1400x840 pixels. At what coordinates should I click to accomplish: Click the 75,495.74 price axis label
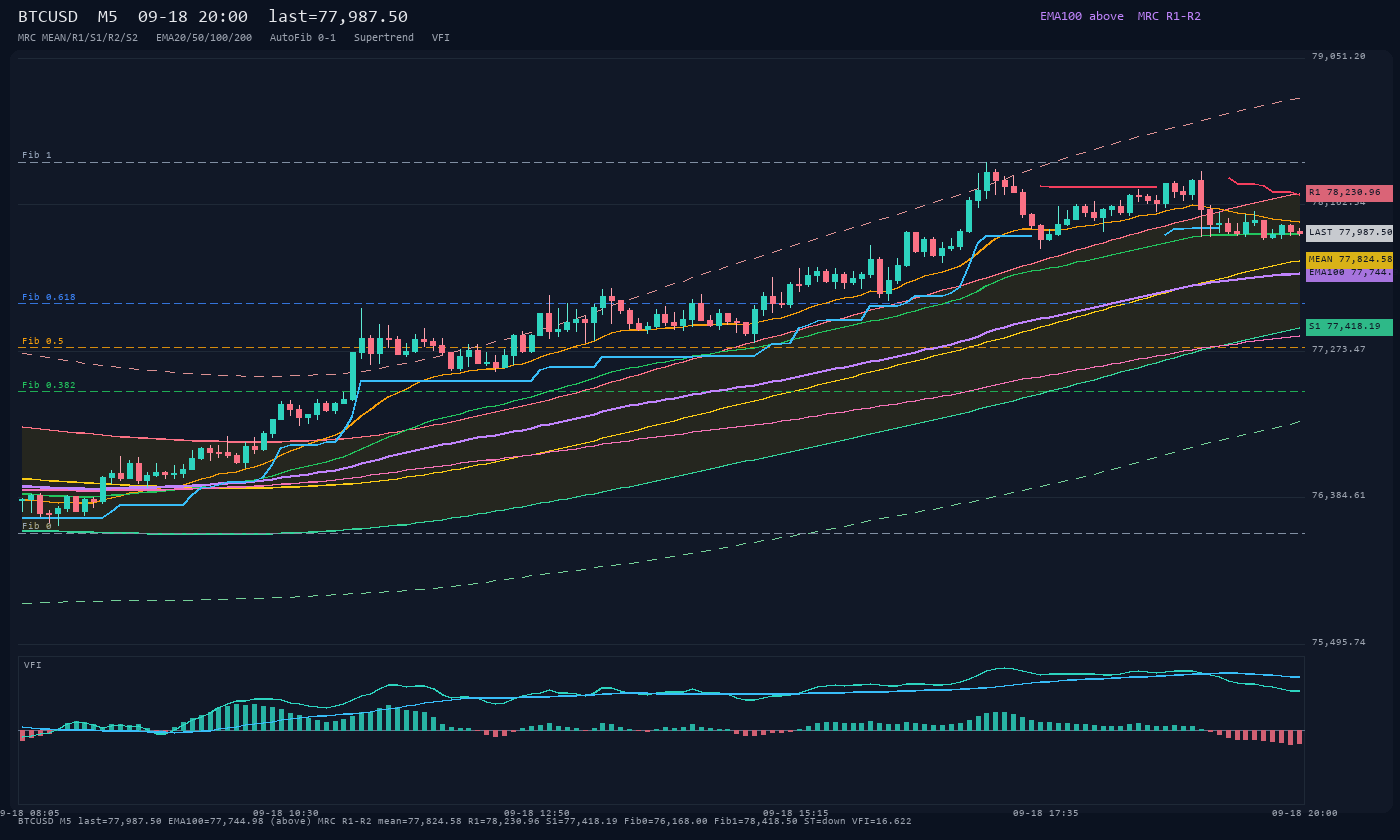click(x=1339, y=643)
